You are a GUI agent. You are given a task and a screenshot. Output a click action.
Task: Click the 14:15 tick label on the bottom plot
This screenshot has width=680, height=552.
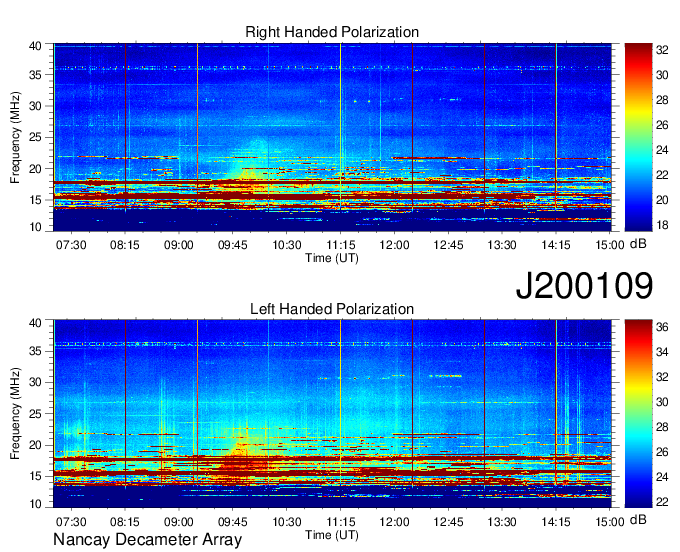click(556, 522)
